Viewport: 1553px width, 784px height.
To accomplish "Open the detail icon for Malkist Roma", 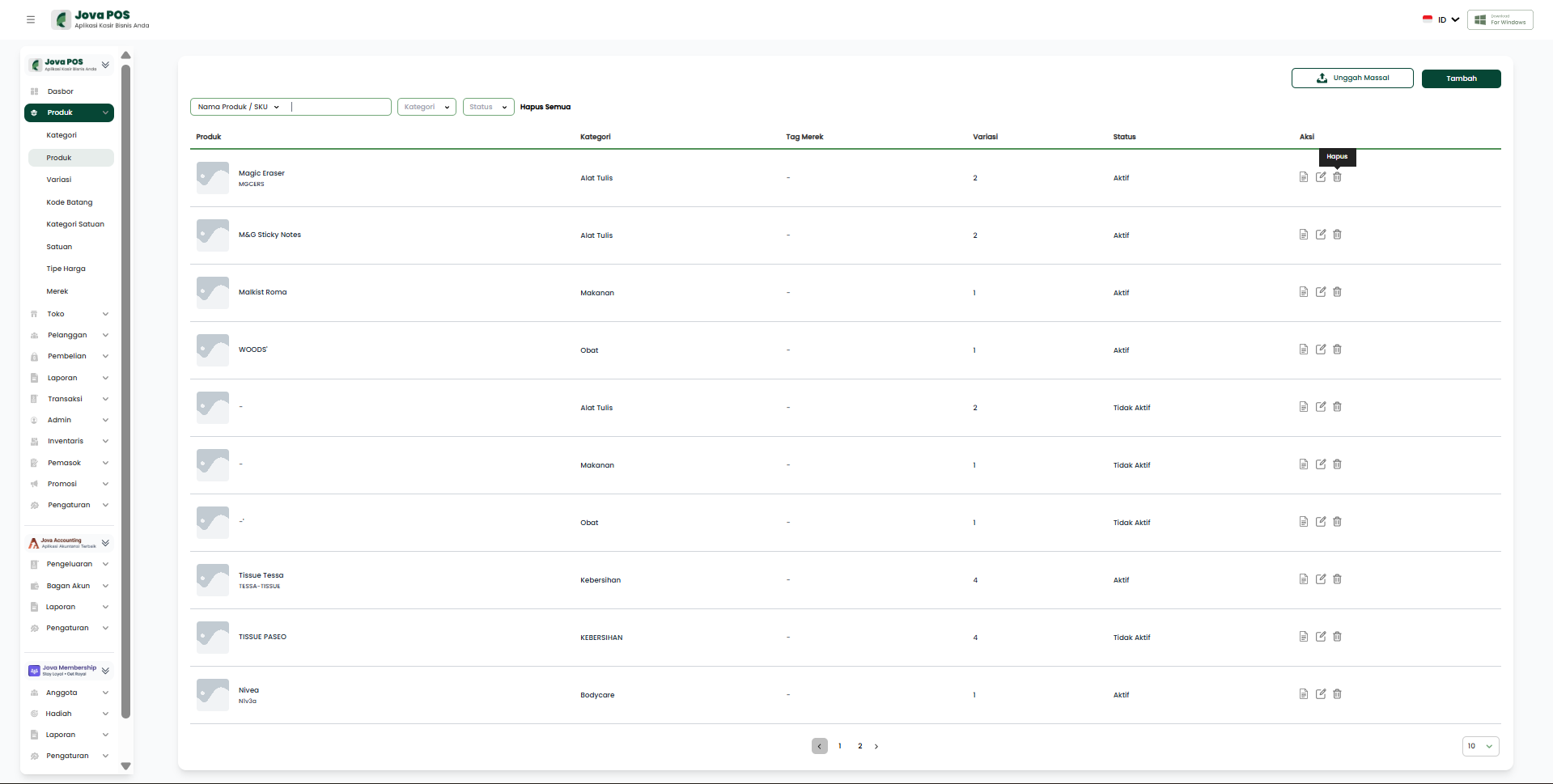I will (x=1303, y=292).
